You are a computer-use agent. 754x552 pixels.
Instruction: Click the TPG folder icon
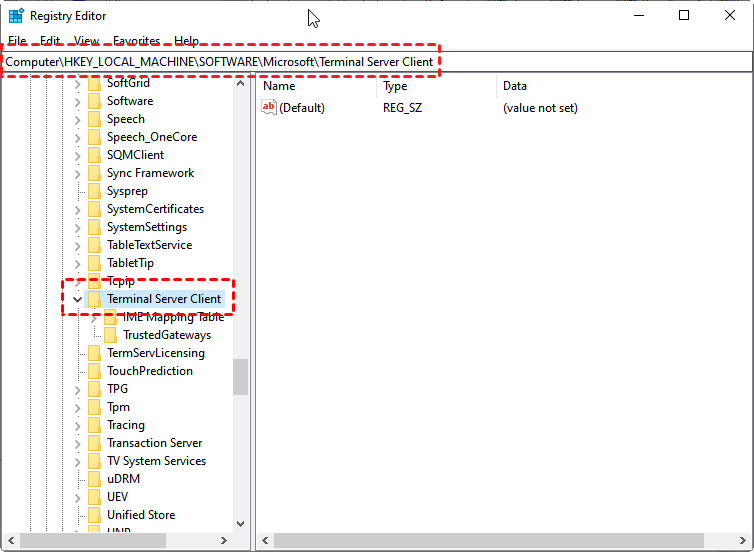(95, 389)
